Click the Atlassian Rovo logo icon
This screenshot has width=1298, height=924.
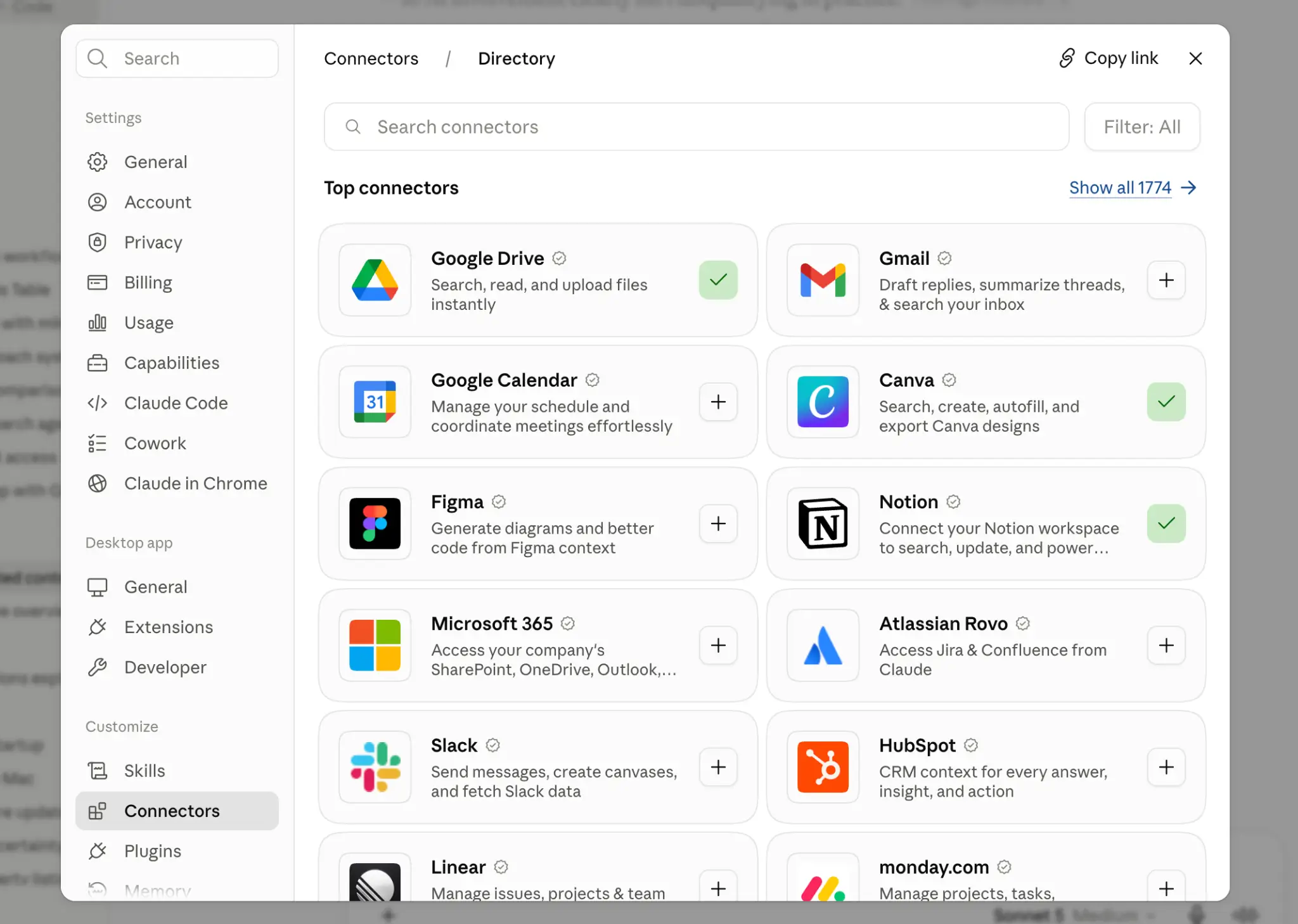click(823, 645)
